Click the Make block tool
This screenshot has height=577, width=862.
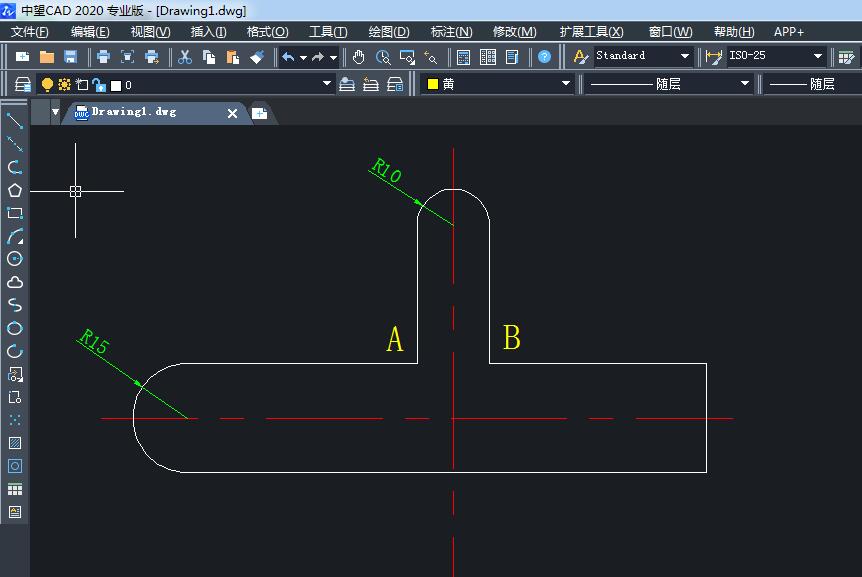15,397
